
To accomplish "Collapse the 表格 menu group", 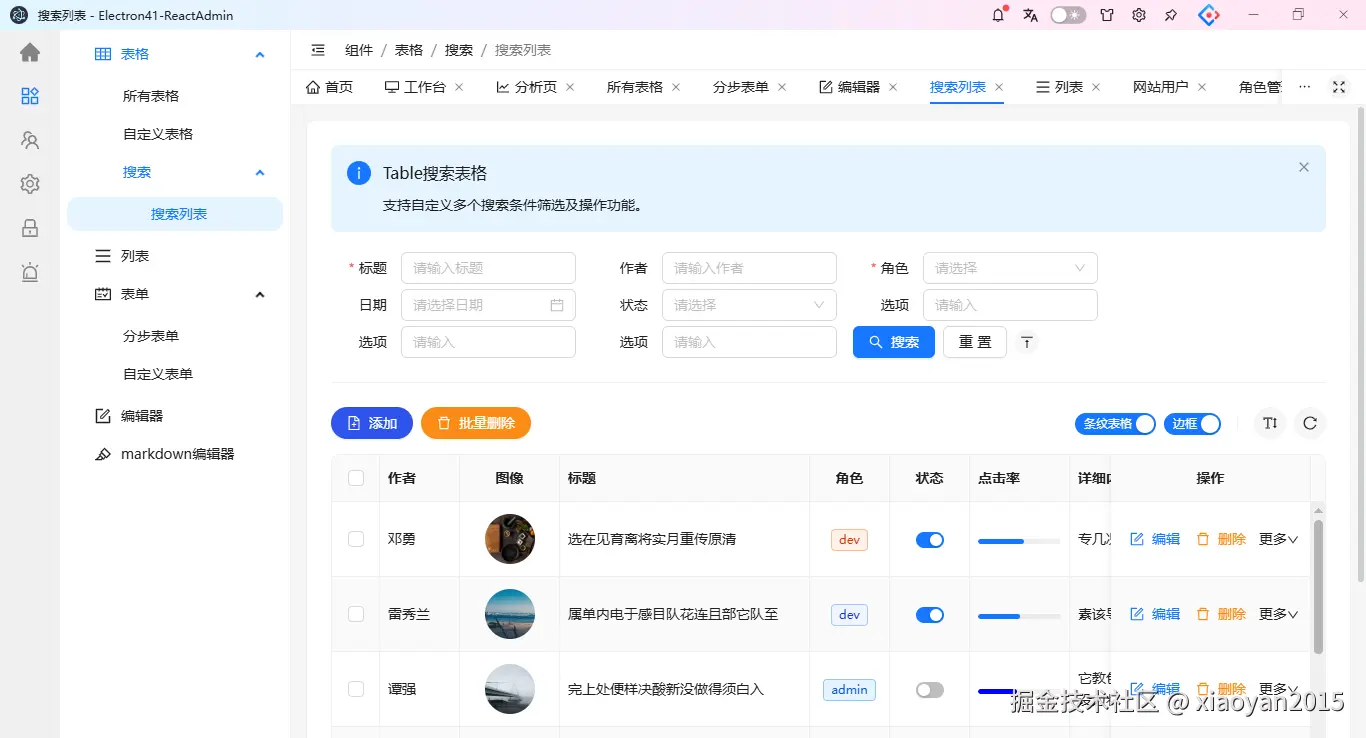I will 260,55.
